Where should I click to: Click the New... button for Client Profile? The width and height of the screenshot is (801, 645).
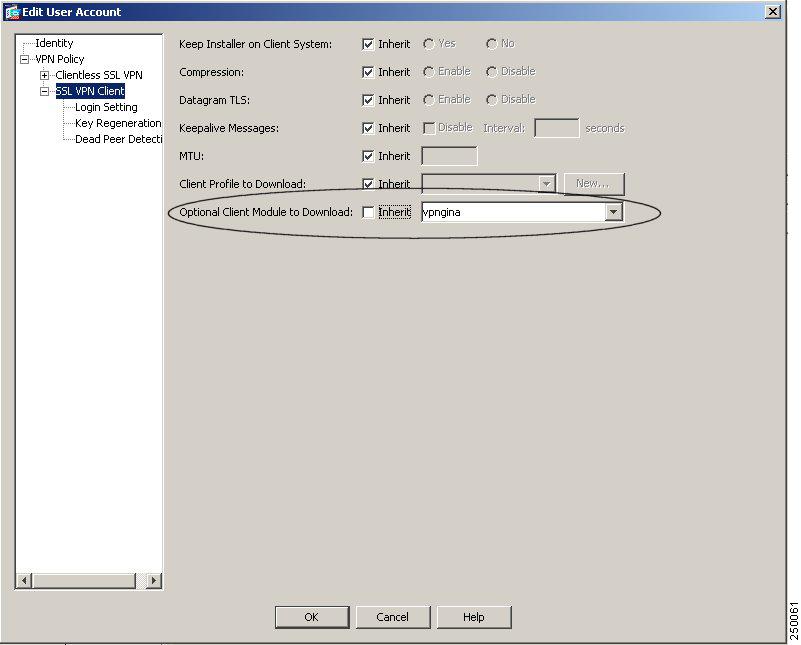coord(594,183)
